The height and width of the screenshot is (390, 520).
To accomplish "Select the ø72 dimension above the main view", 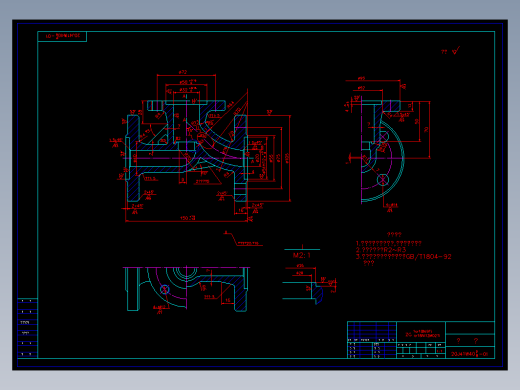I will [x=183, y=72].
